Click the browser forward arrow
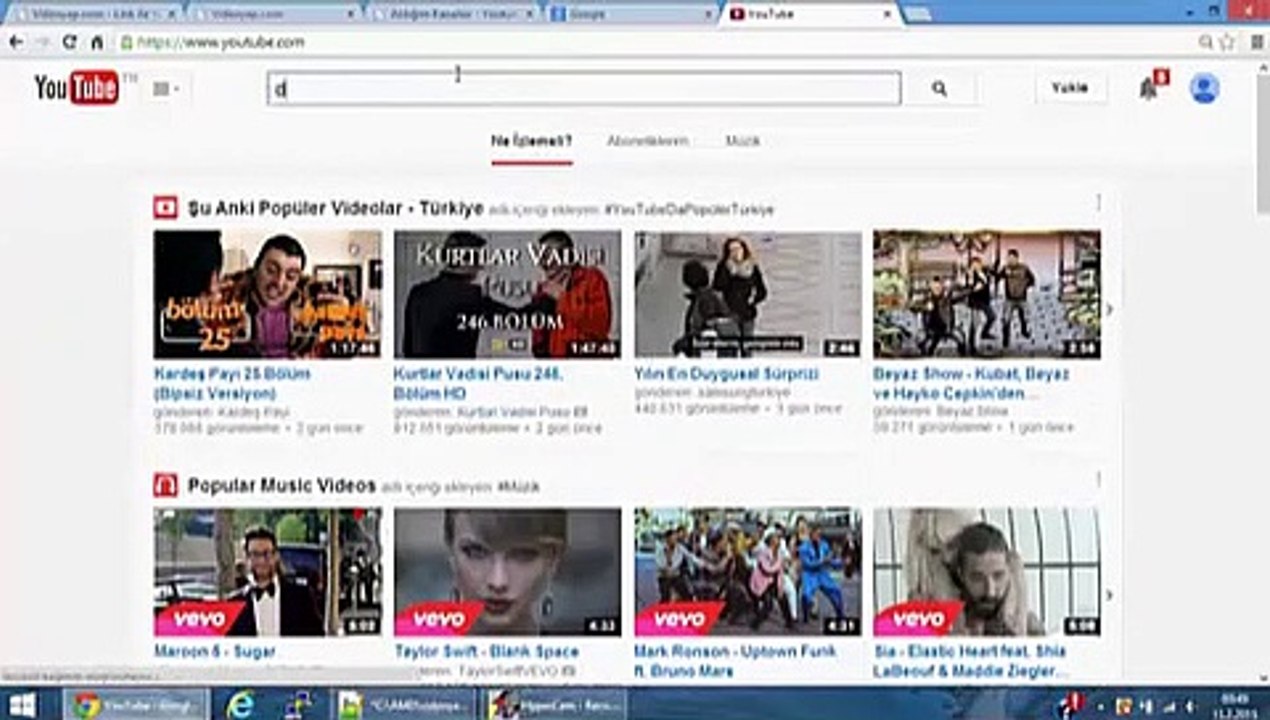 pos(42,42)
